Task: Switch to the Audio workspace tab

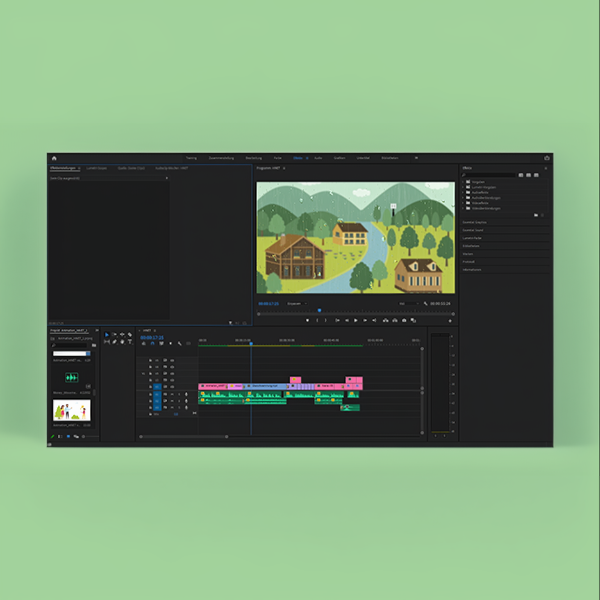Action: pyautogui.click(x=318, y=158)
